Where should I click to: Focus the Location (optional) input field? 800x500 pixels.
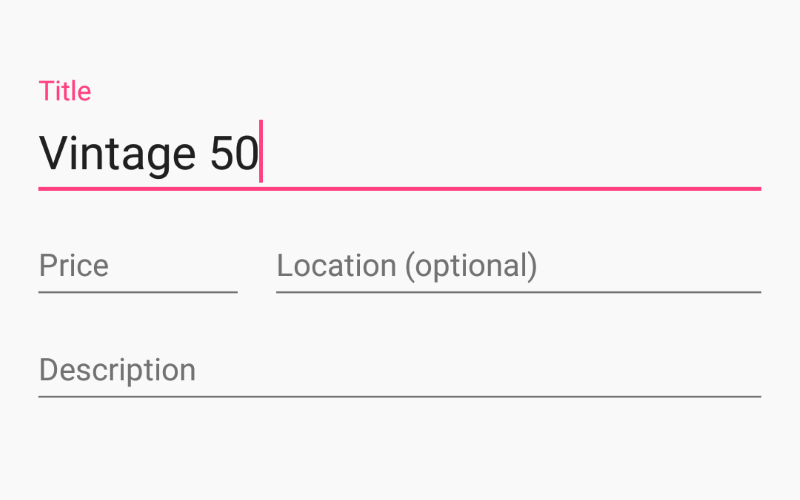click(x=518, y=266)
